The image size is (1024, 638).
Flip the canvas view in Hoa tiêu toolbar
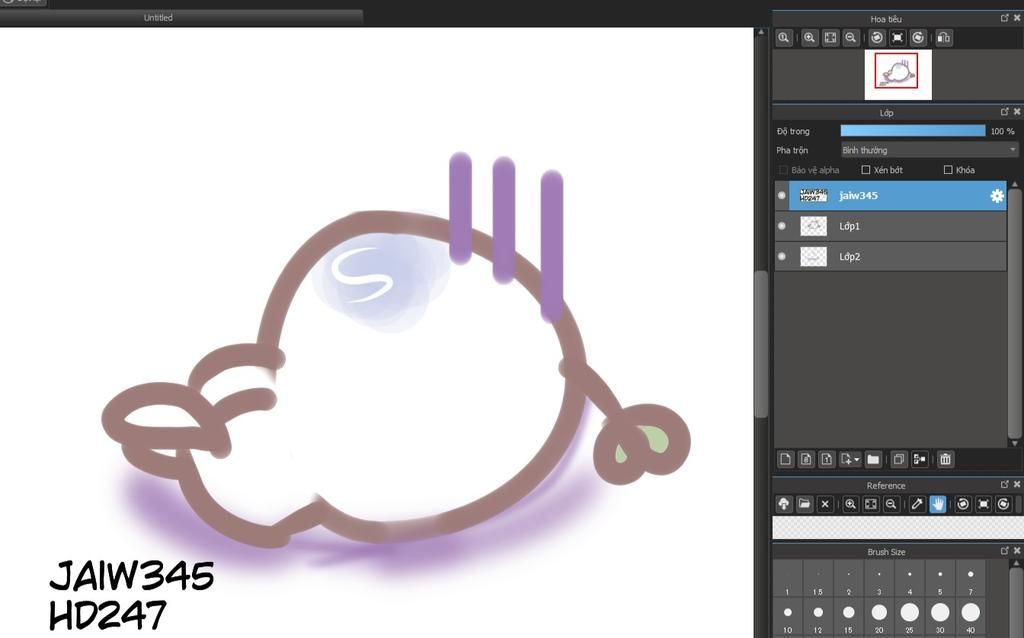(x=944, y=38)
